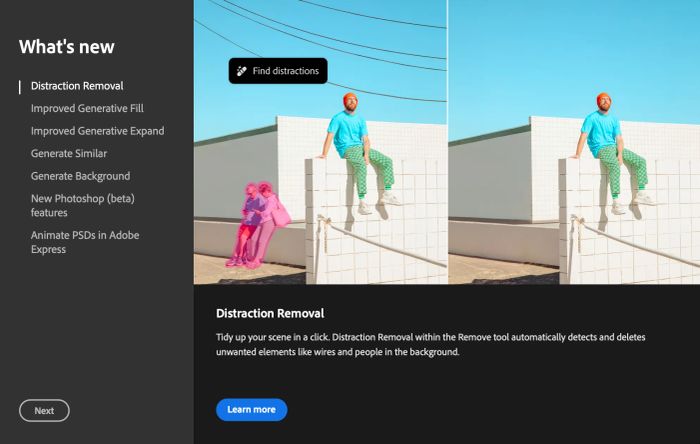
Task: Click the What's new heading
Action: tap(67, 47)
